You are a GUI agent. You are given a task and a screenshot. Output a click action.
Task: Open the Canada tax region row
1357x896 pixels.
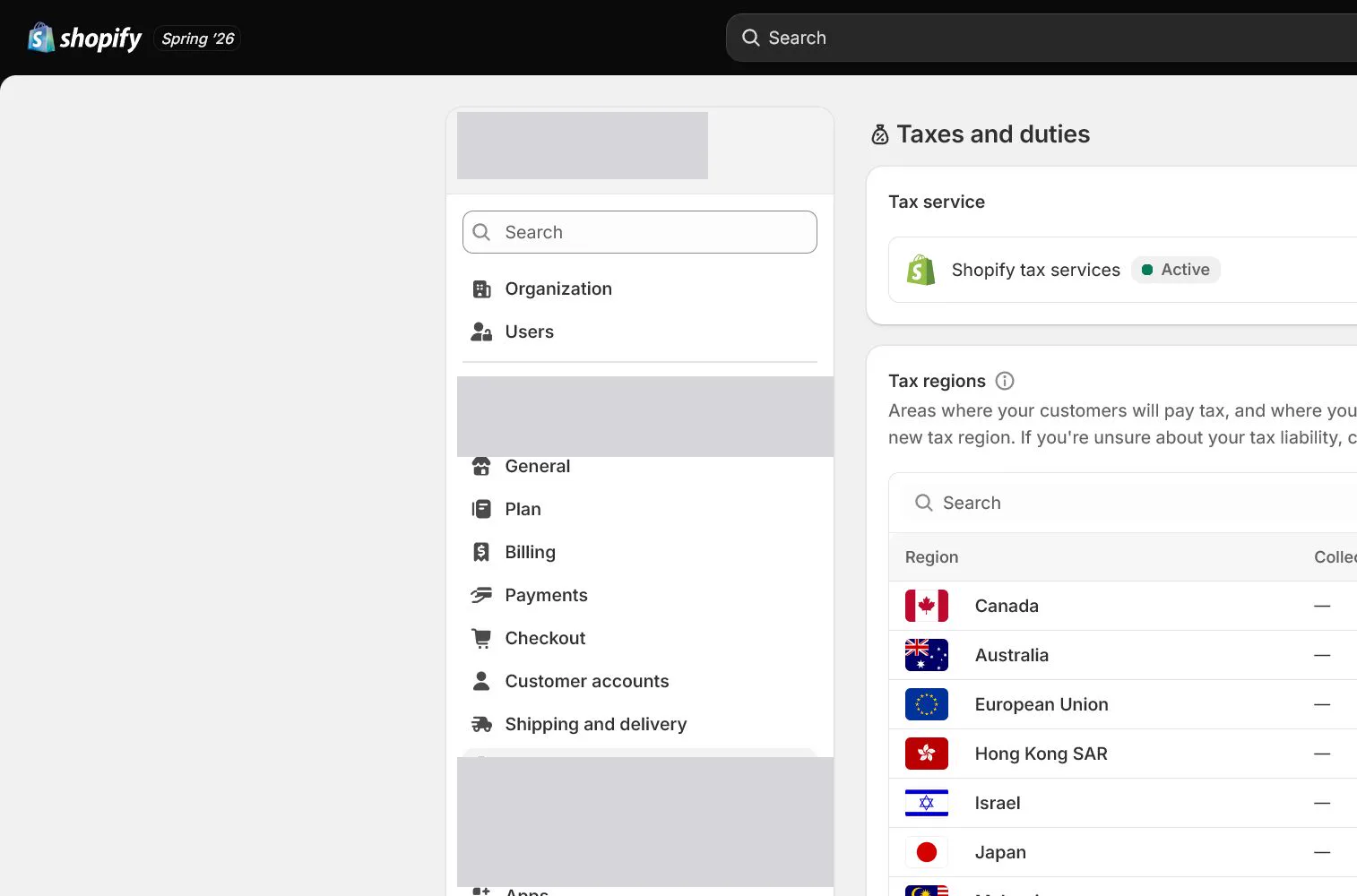coord(1122,606)
